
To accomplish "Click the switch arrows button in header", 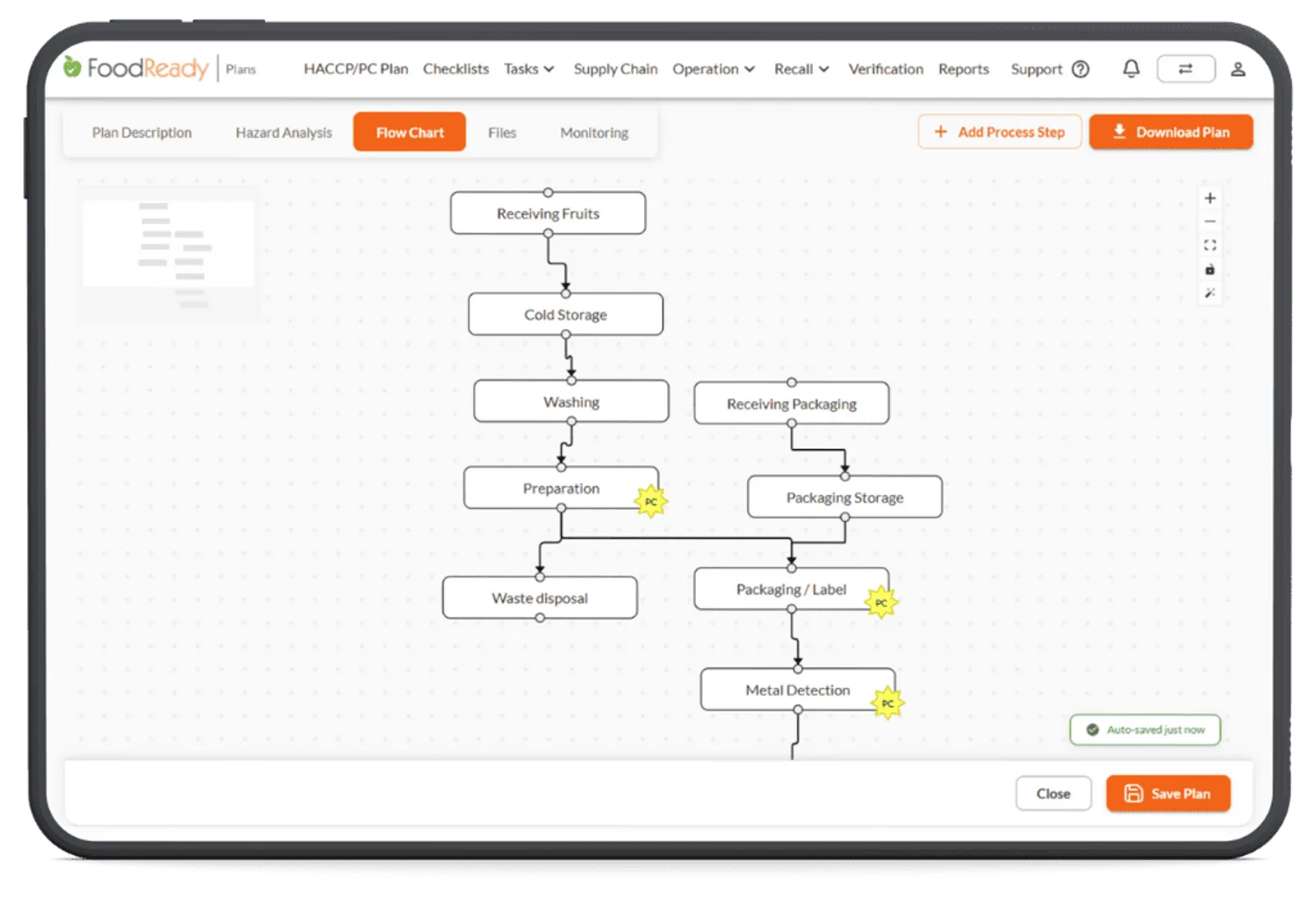I will click(x=1185, y=69).
